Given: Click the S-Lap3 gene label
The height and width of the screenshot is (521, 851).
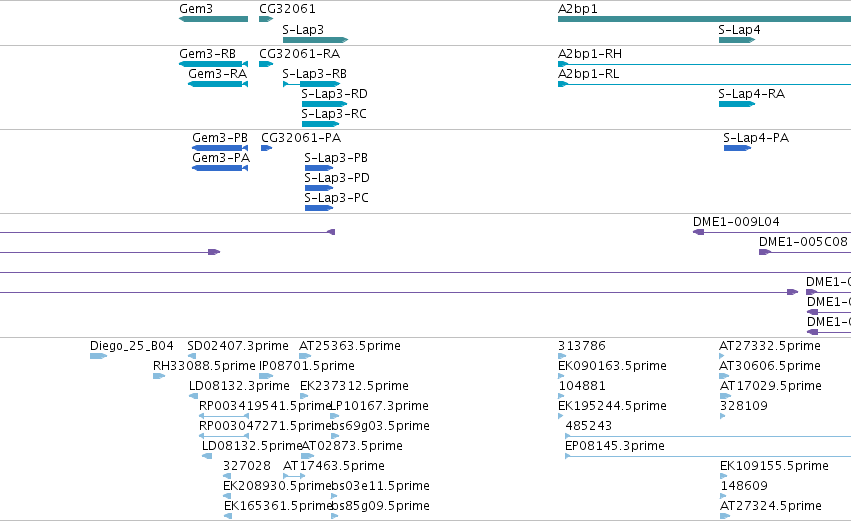Looking at the screenshot, I should point(303,30).
